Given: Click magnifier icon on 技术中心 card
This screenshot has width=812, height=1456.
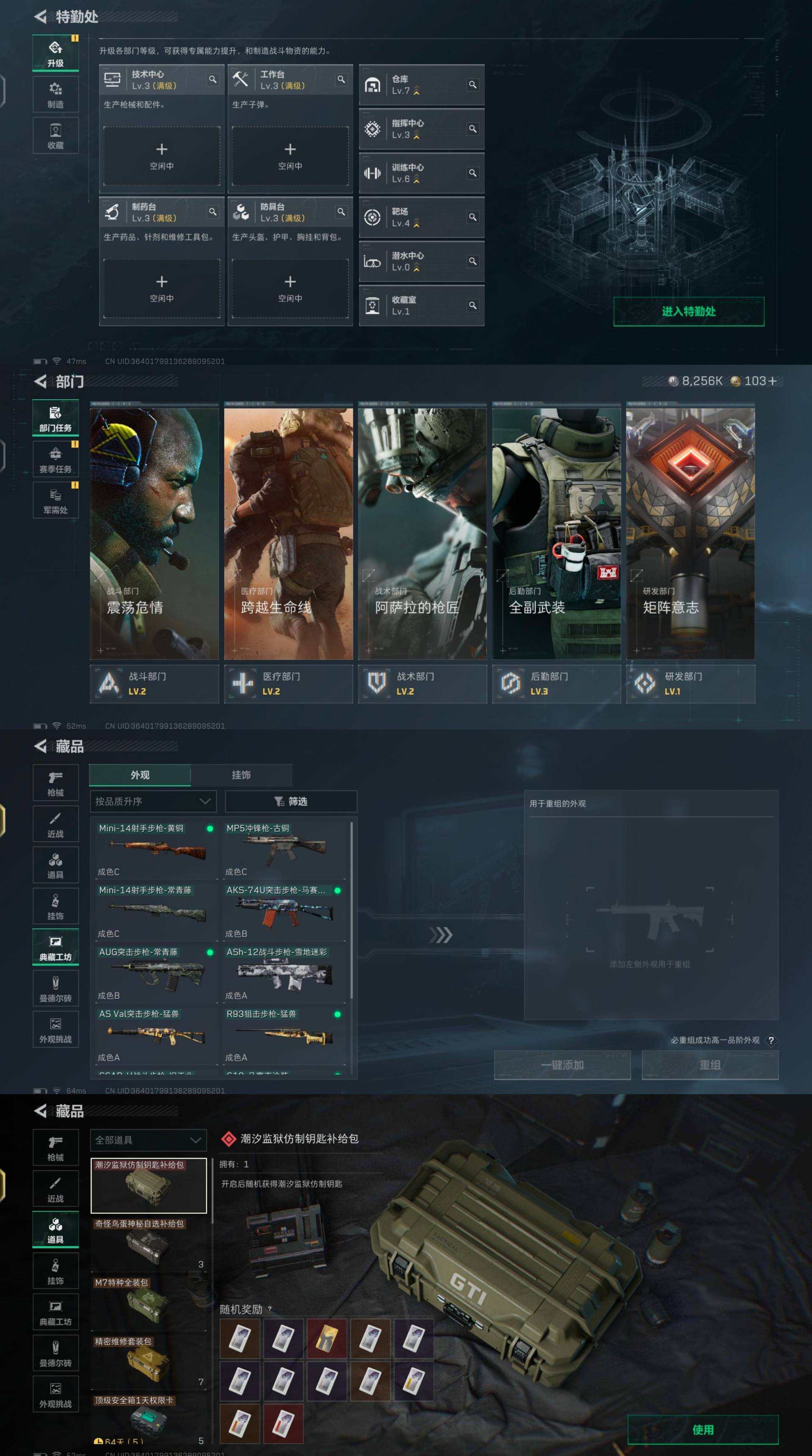Looking at the screenshot, I should click(x=212, y=80).
